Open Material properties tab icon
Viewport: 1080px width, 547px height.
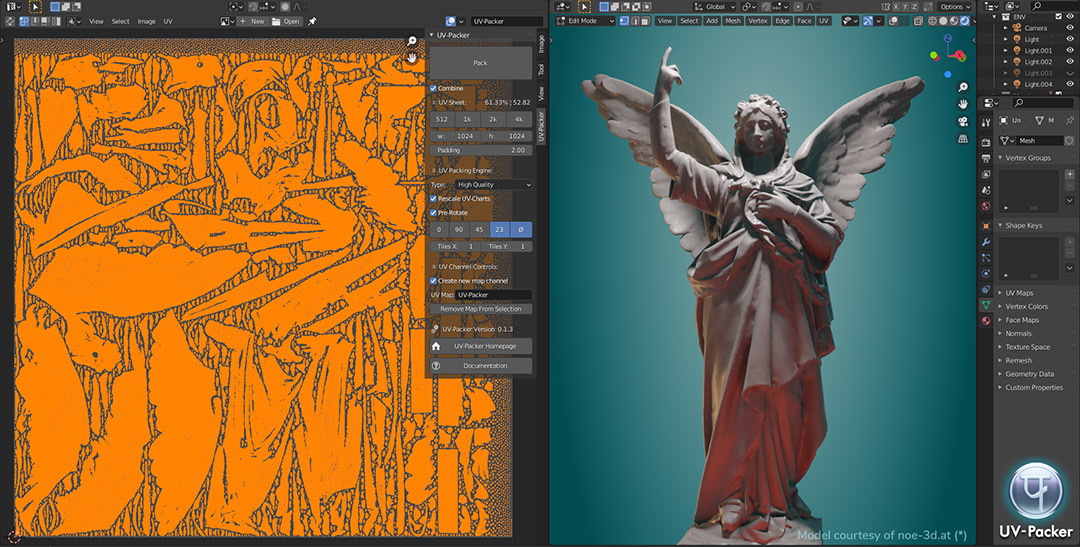click(986, 320)
